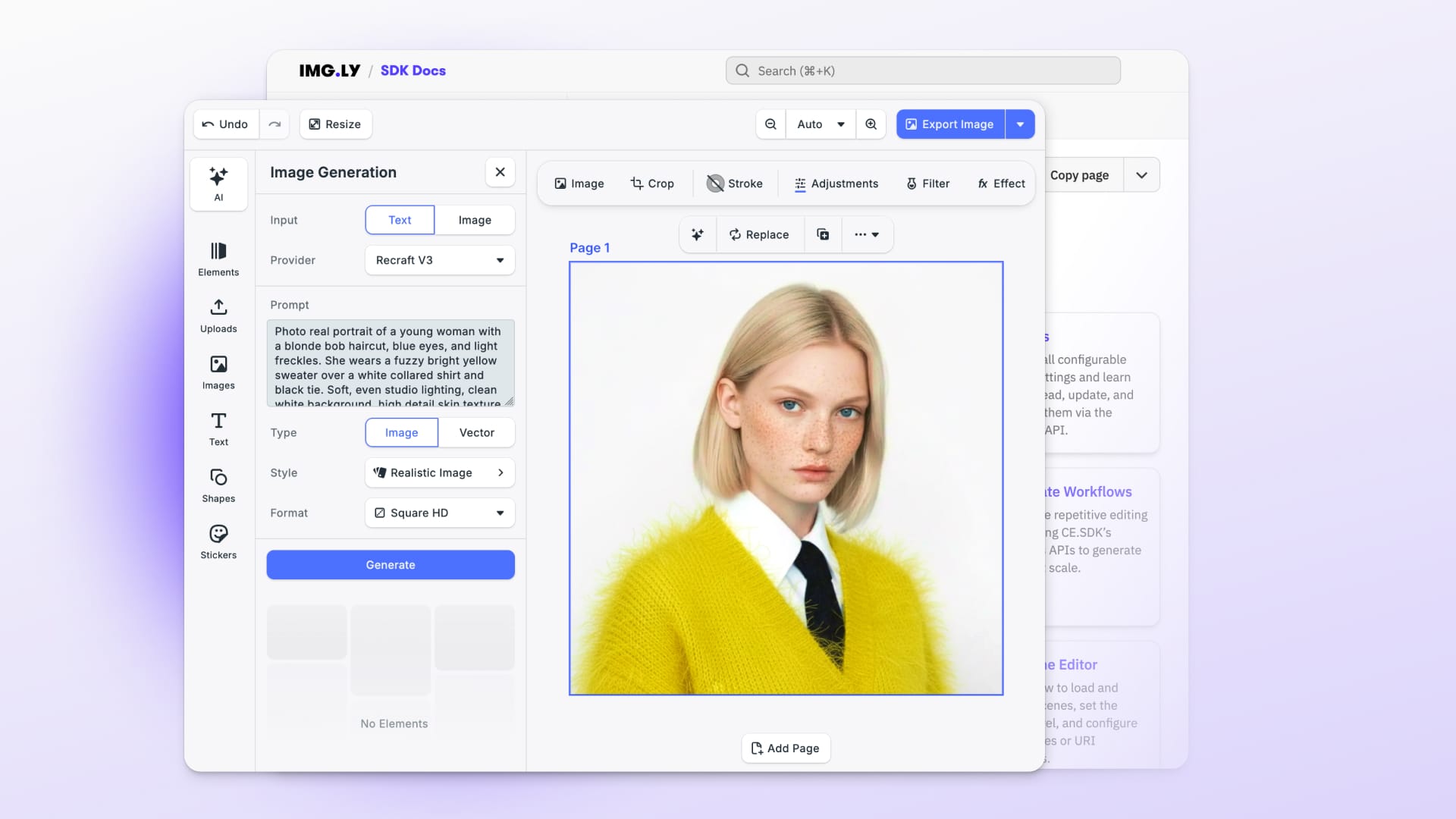The height and width of the screenshot is (819, 1456).
Task: Open the Filter tab
Action: coord(927,184)
